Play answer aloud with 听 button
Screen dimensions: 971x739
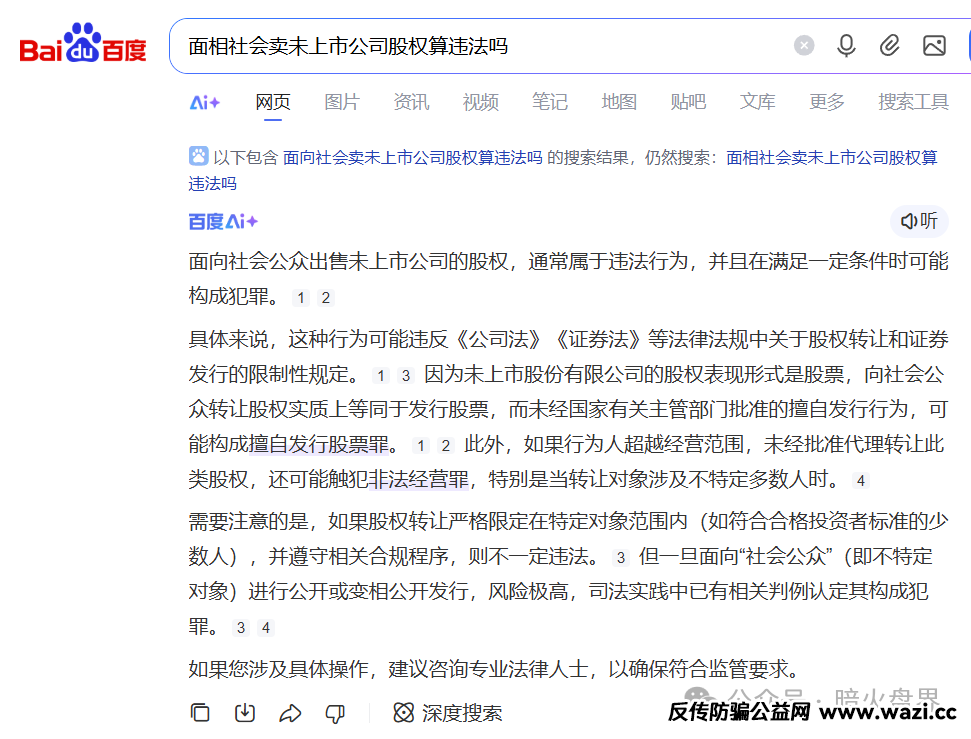[919, 221]
